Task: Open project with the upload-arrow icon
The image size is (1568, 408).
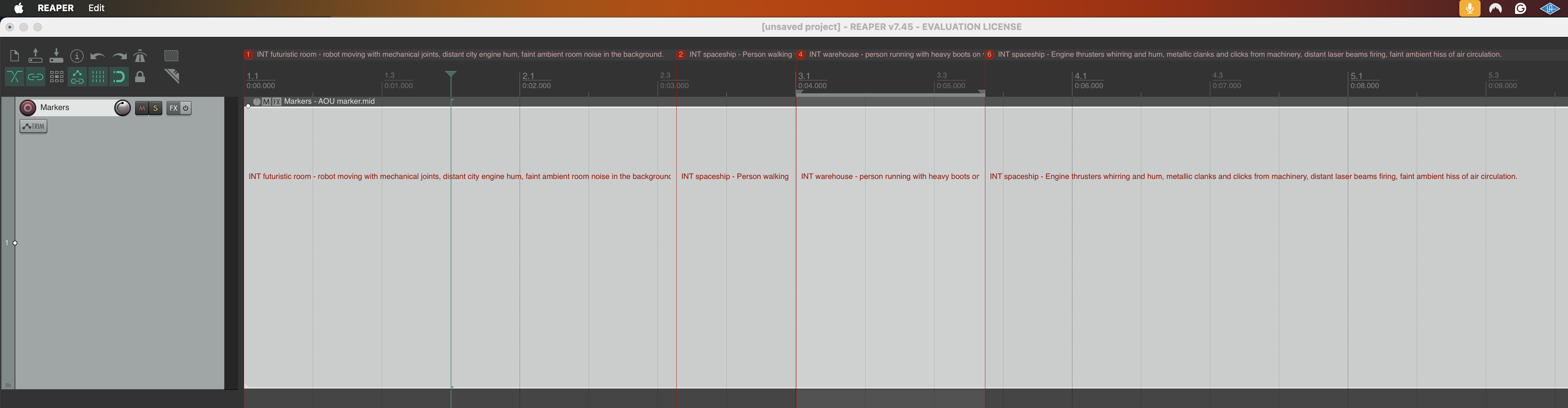Action: pyautogui.click(x=35, y=55)
